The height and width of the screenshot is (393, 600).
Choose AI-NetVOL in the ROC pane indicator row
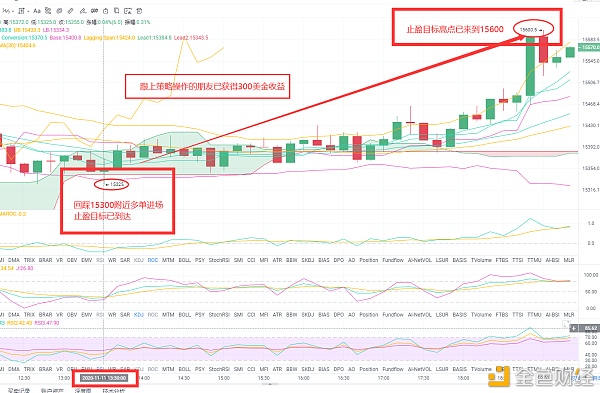pyautogui.click(x=420, y=260)
